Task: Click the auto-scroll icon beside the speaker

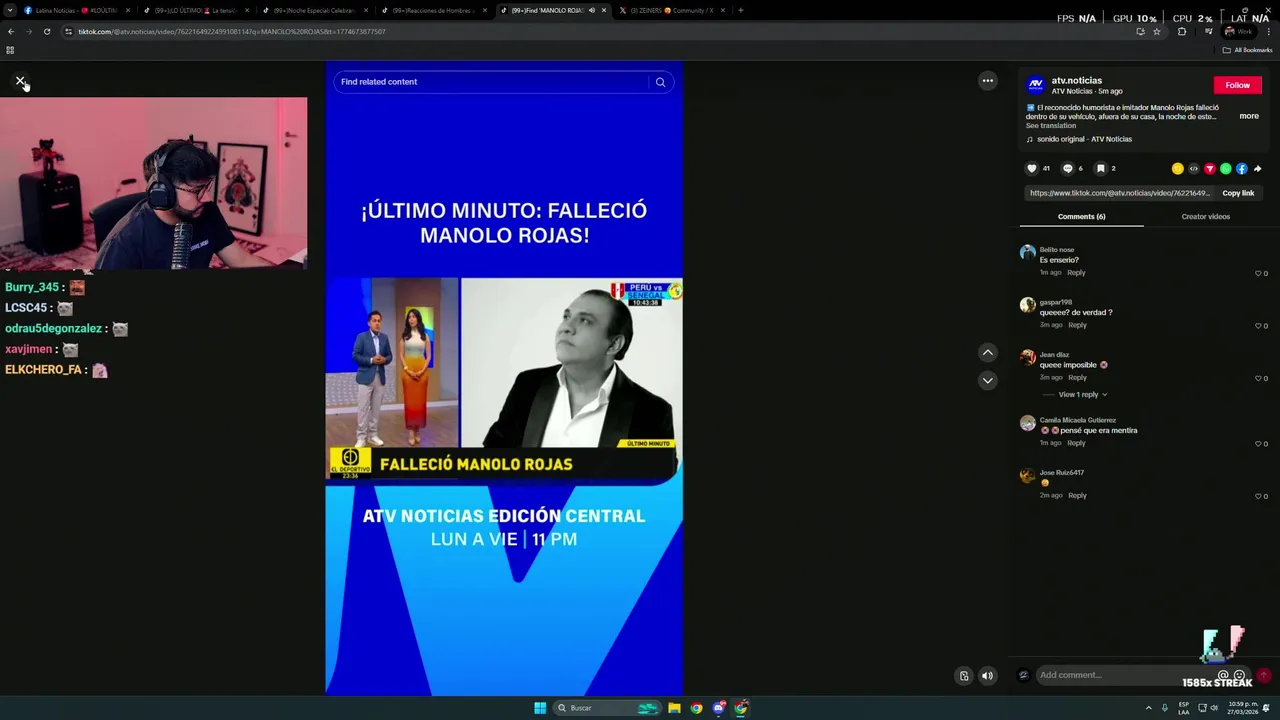Action: click(x=963, y=676)
